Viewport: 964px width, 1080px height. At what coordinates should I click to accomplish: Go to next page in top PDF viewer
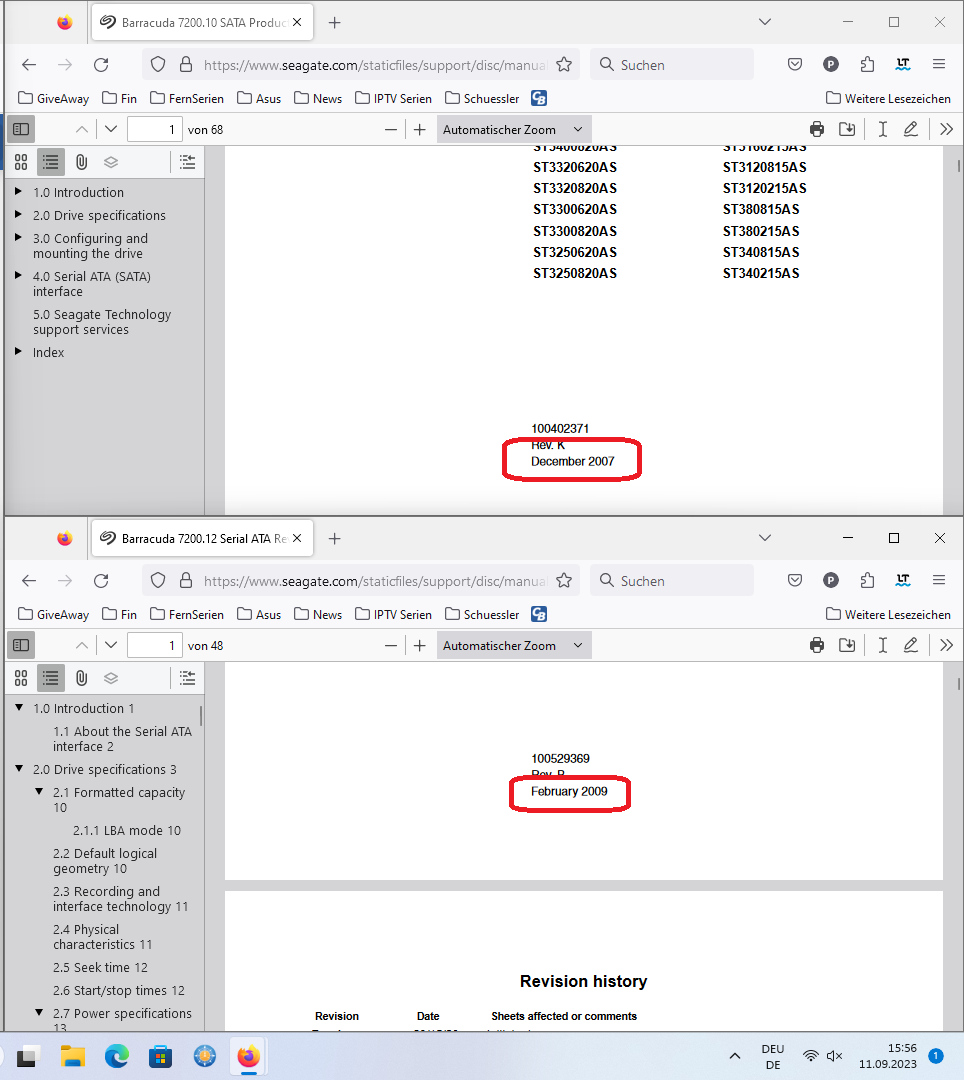point(111,129)
